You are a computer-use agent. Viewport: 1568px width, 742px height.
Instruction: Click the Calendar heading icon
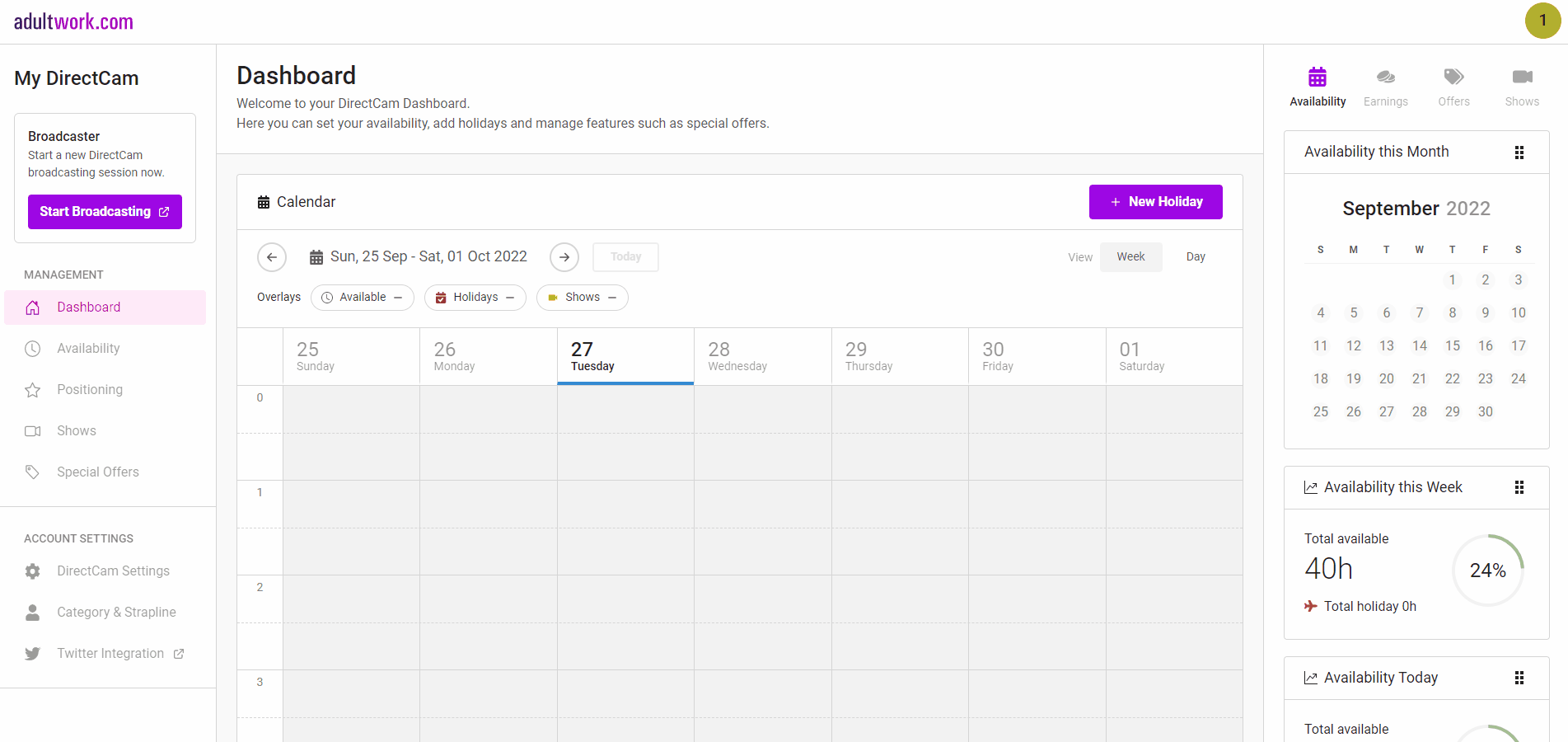click(264, 203)
